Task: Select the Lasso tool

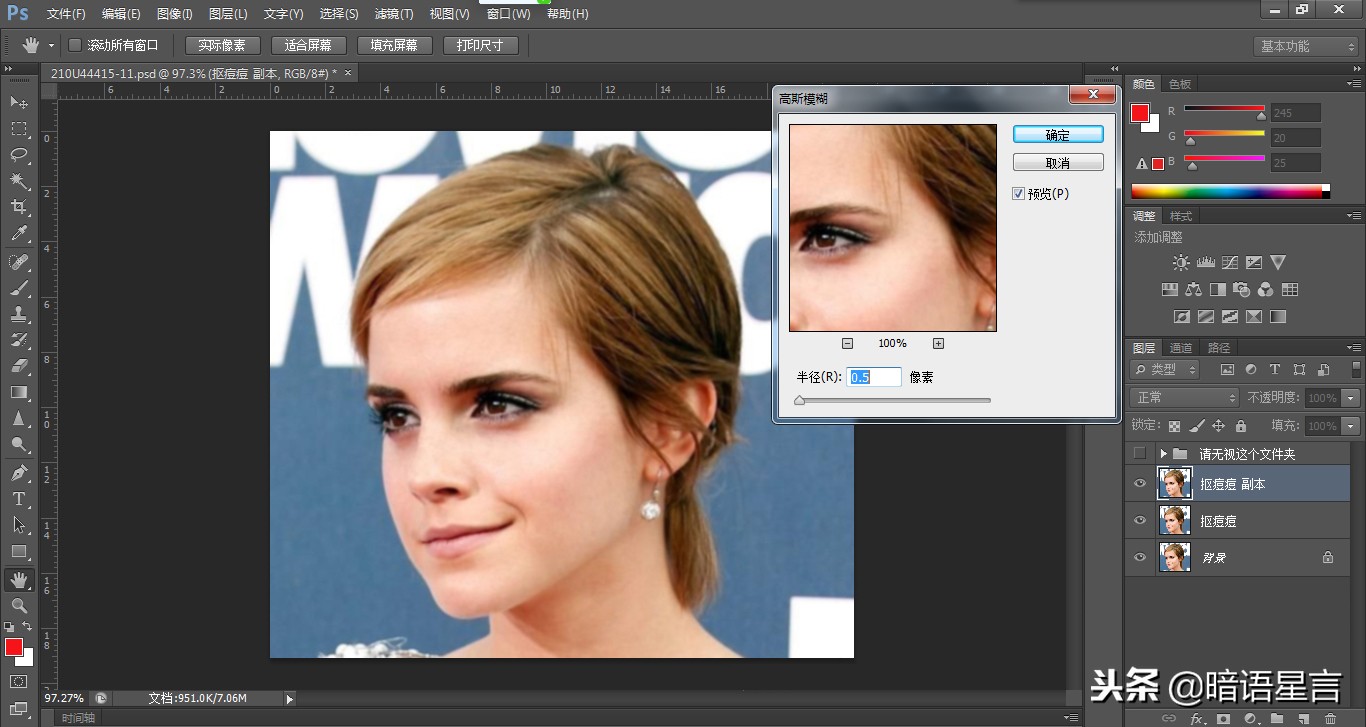Action: coord(19,155)
